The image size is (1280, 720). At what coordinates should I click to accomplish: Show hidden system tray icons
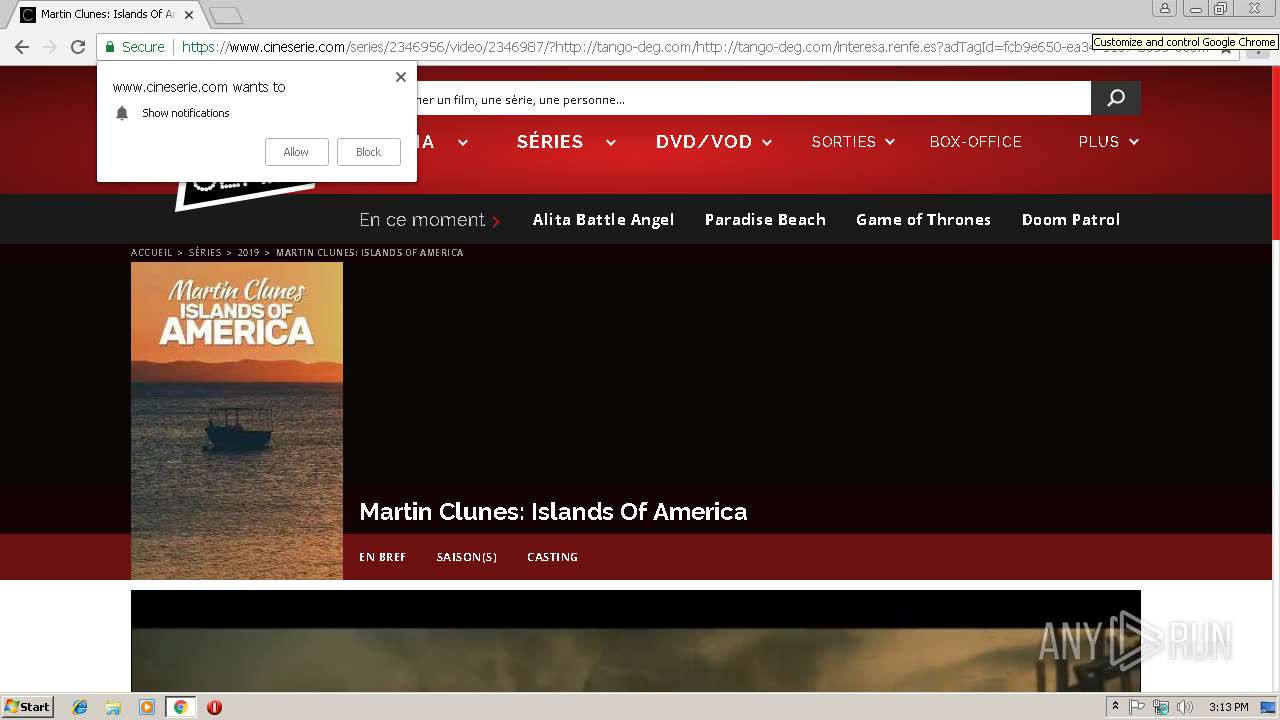point(1115,707)
